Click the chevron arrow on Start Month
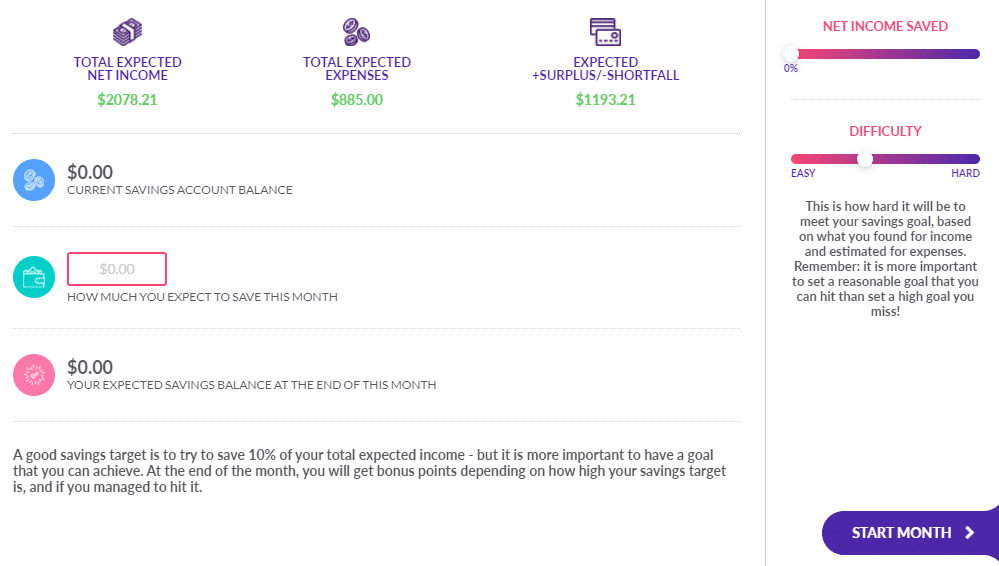The height and width of the screenshot is (566, 999). [x=970, y=533]
